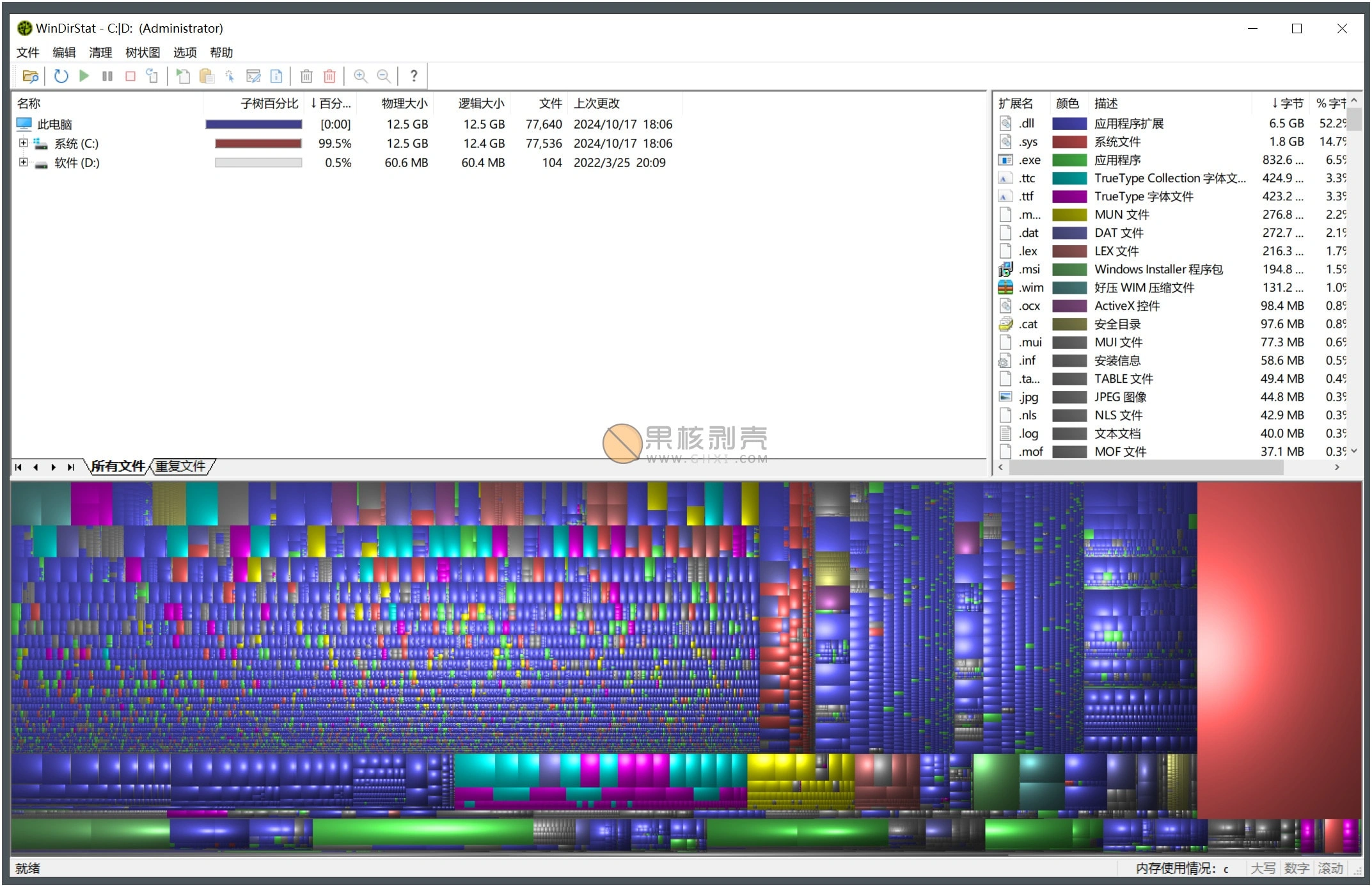Open the 选项 menu
The height and width of the screenshot is (887, 1372).
[184, 52]
